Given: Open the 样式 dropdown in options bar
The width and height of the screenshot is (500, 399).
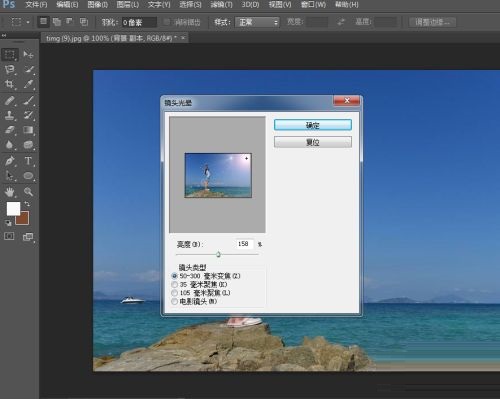Looking at the screenshot, I should pyautogui.click(x=257, y=22).
